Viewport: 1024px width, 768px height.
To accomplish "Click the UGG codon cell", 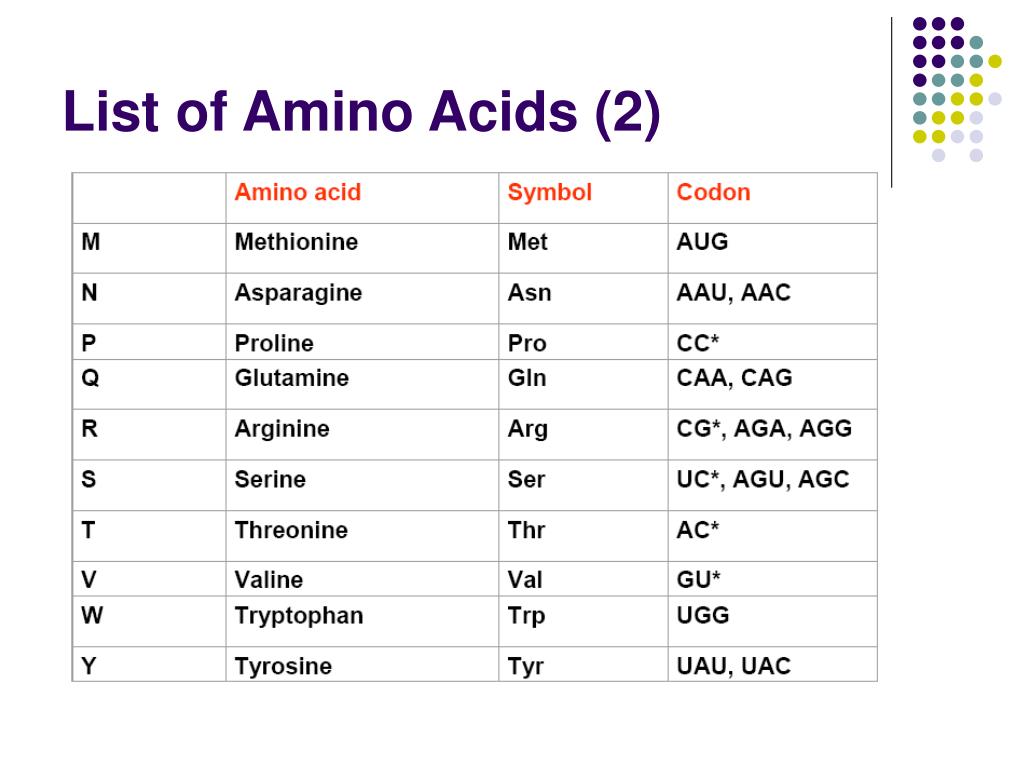I will click(773, 622).
